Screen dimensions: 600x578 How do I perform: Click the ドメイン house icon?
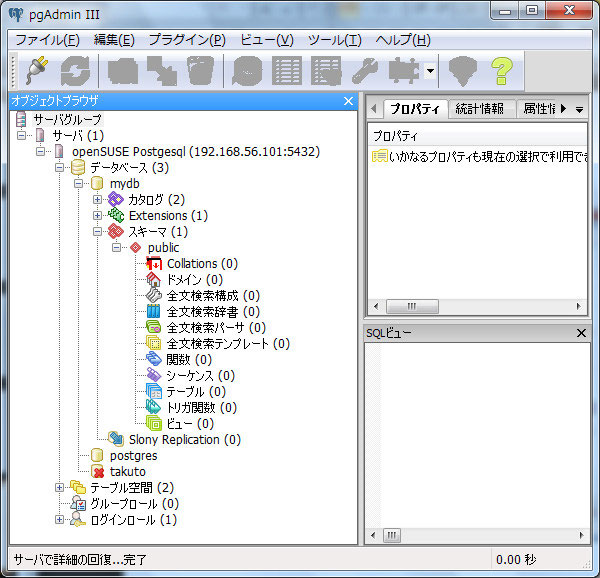(x=154, y=280)
